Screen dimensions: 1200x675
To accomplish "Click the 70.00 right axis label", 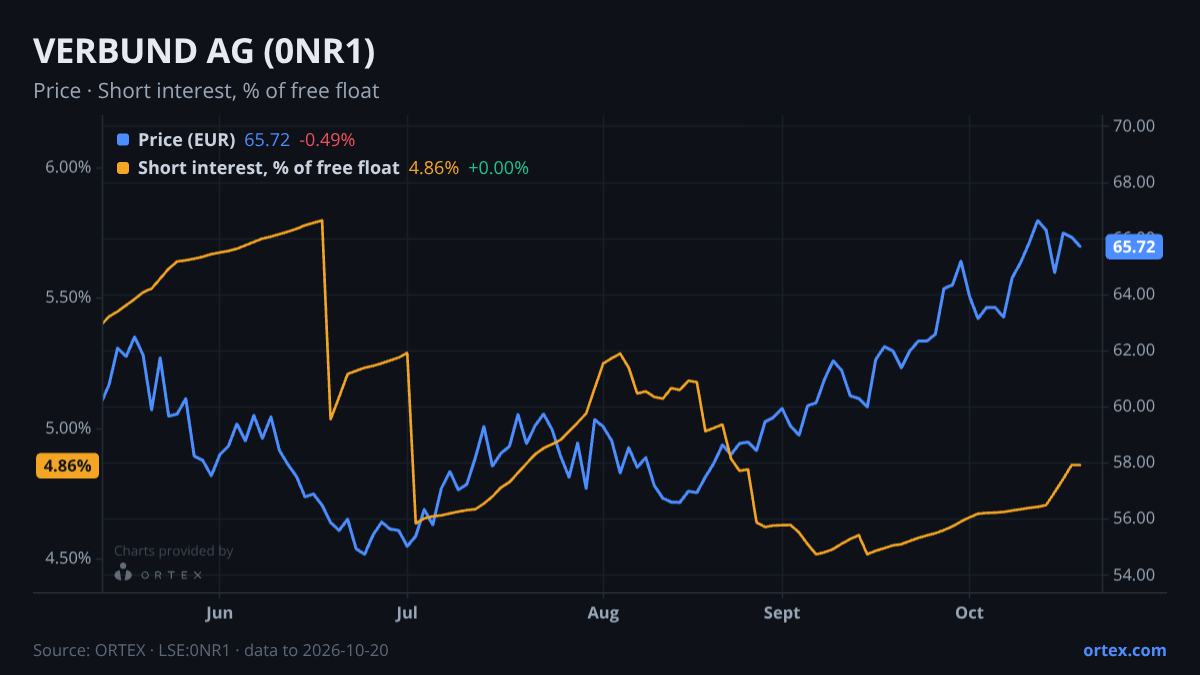I will coord(1134,126).
